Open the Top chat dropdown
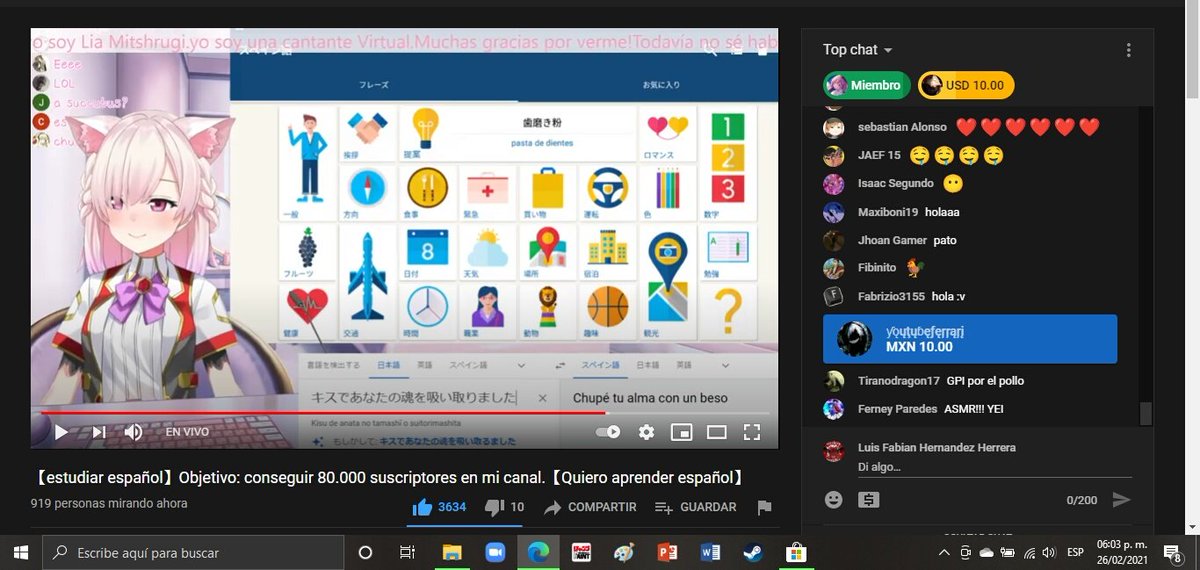 pos(858,50)
